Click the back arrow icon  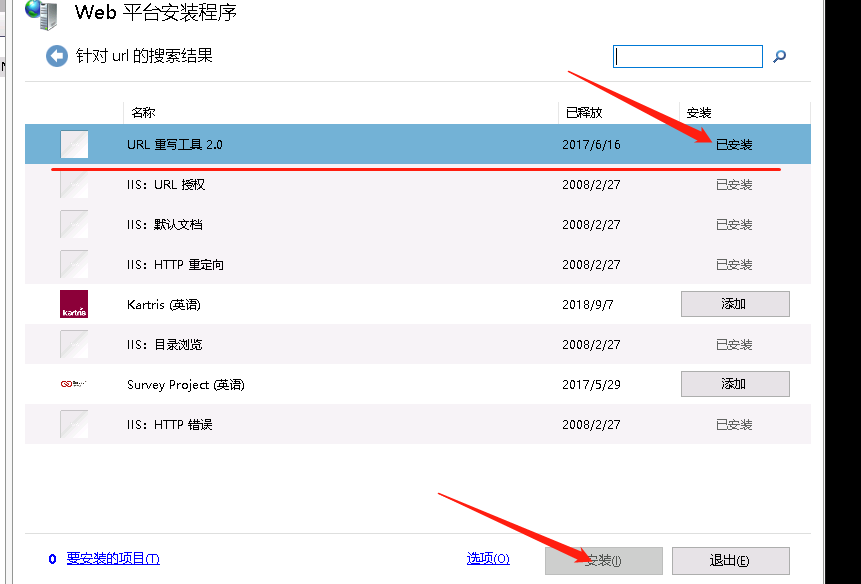coord(56,56)
